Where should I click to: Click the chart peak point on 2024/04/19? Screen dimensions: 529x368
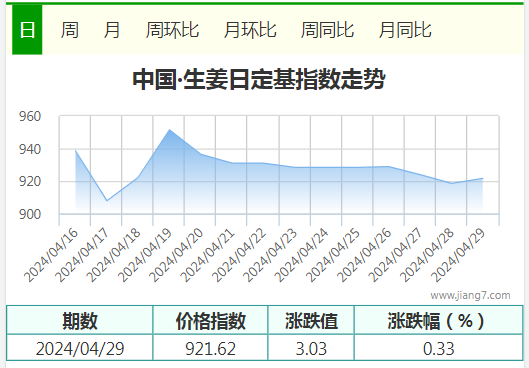point(169,130)
